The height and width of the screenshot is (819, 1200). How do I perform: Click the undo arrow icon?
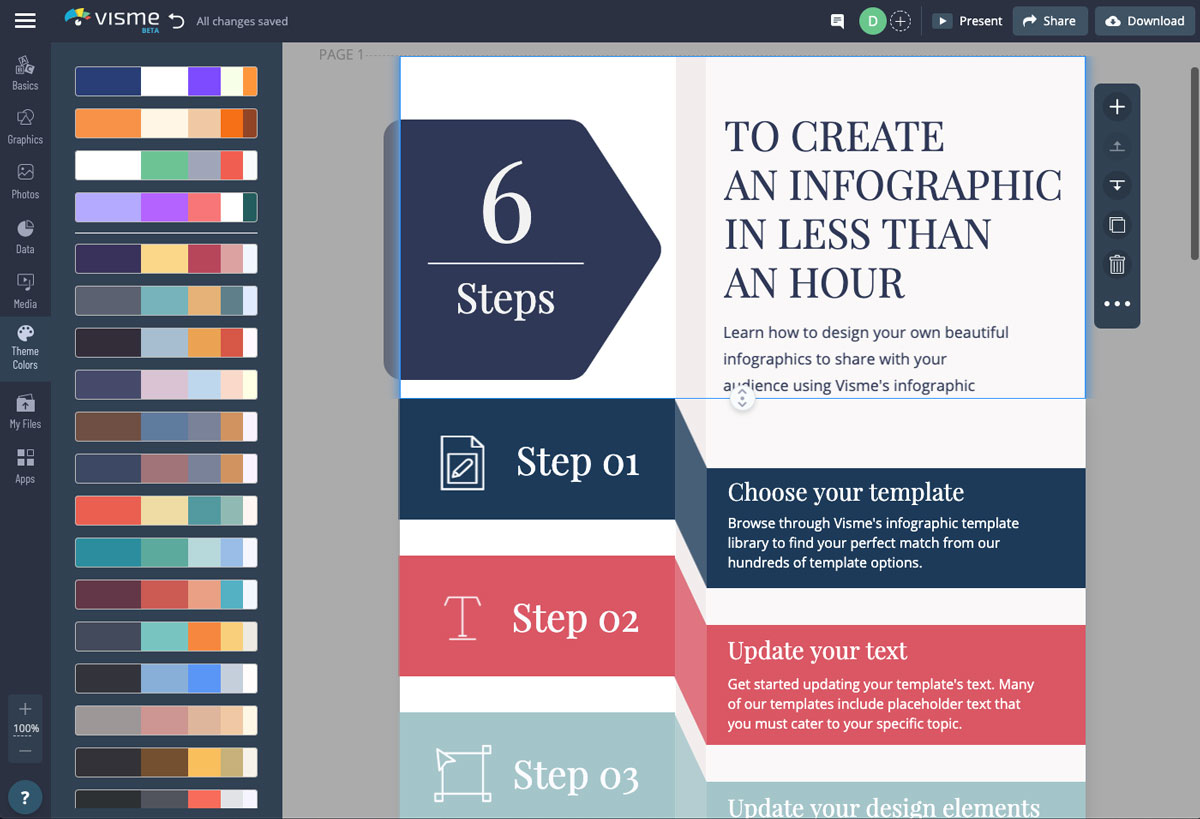pyautogui.click(x=177, y=21)
